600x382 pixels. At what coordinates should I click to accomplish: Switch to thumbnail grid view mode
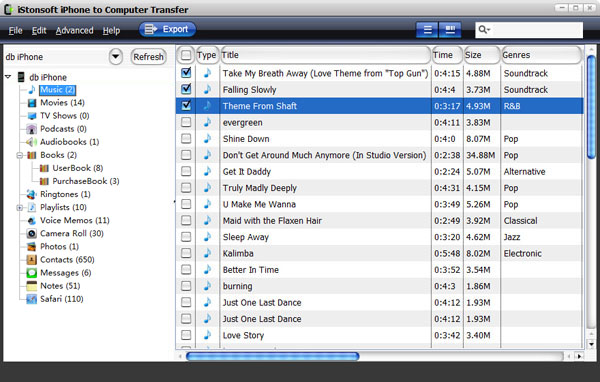tap(450, 30)
